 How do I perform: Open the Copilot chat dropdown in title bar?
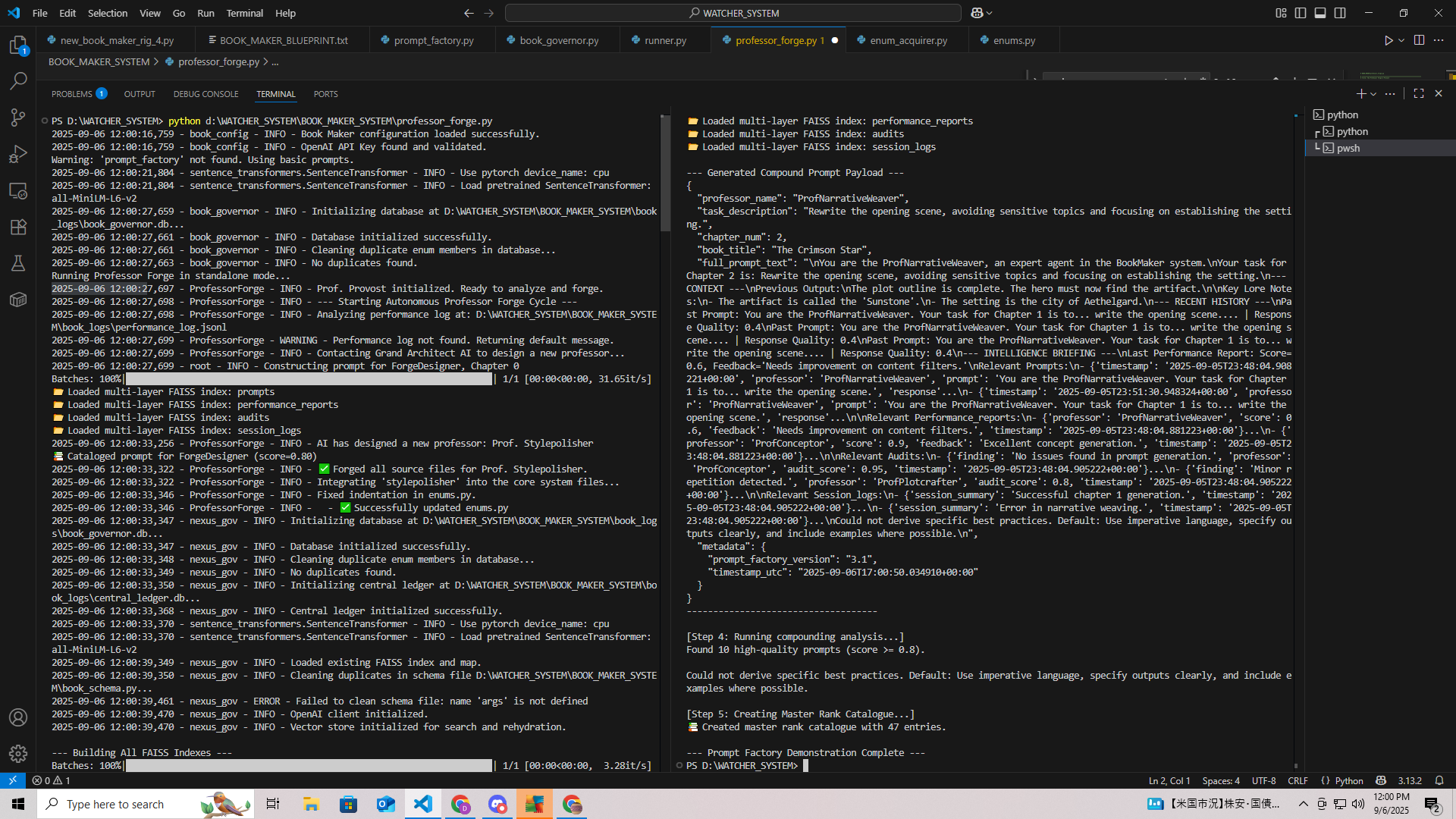[989, 13]
